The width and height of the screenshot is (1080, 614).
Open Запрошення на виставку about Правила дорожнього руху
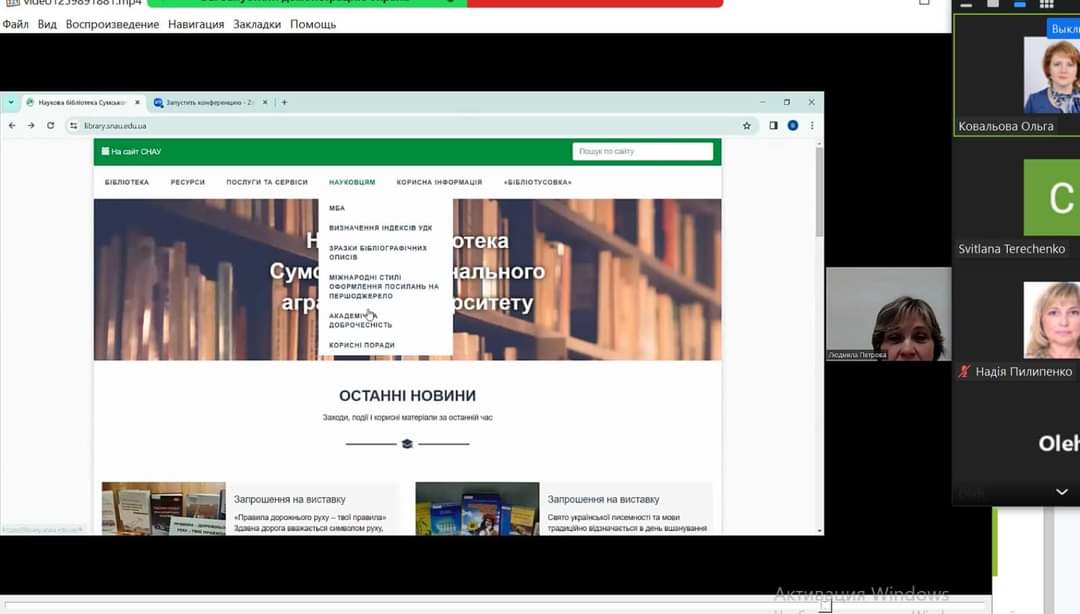pyautogui.click(x=289, y=499)
